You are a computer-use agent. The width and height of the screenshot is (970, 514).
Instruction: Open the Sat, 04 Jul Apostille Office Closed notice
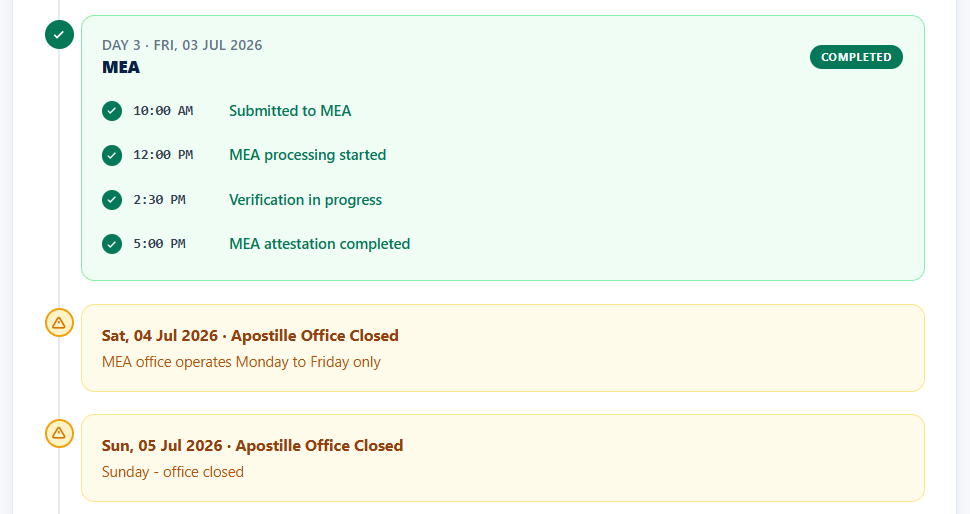[503, 348]
